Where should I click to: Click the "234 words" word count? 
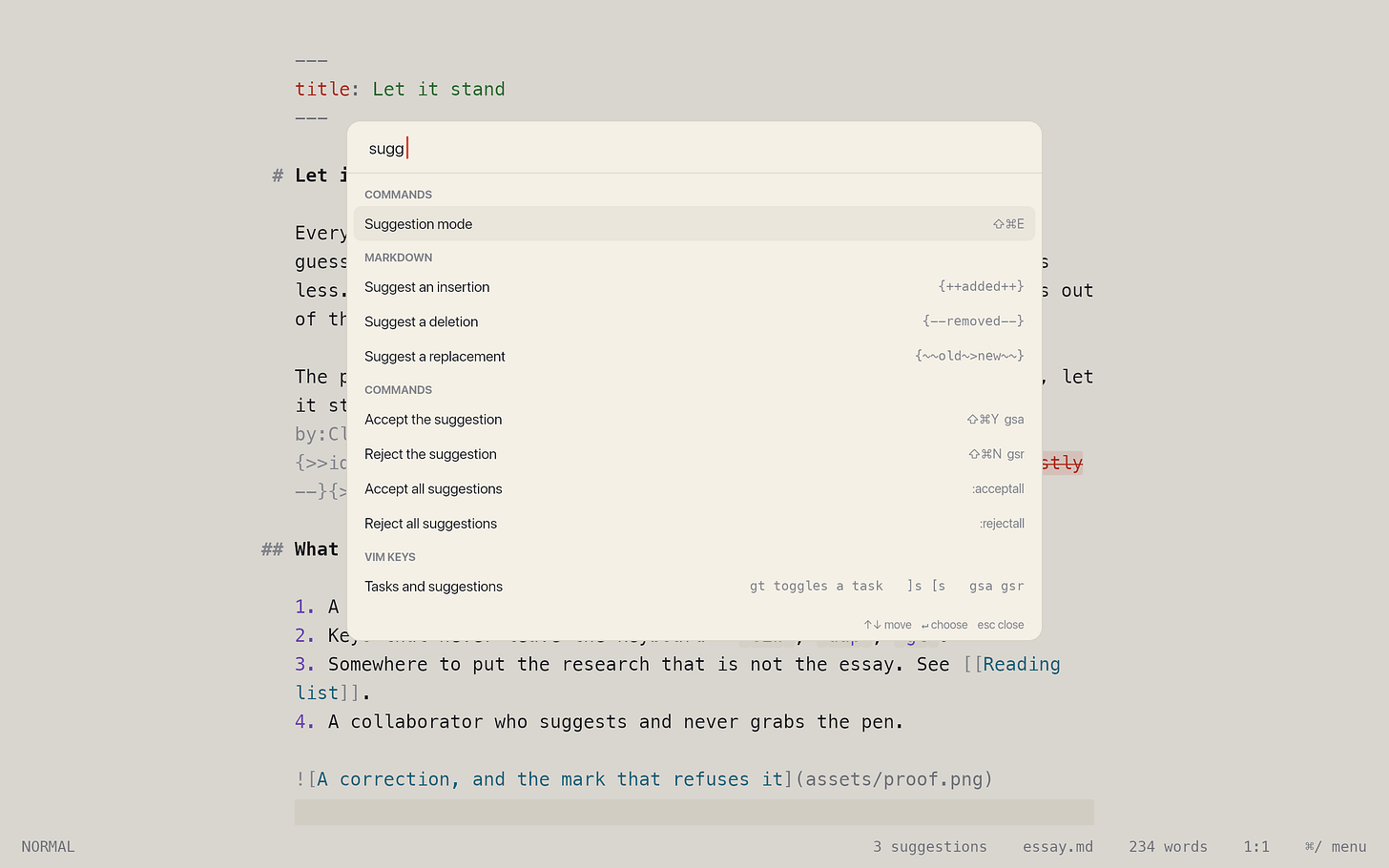point(1168,847)
